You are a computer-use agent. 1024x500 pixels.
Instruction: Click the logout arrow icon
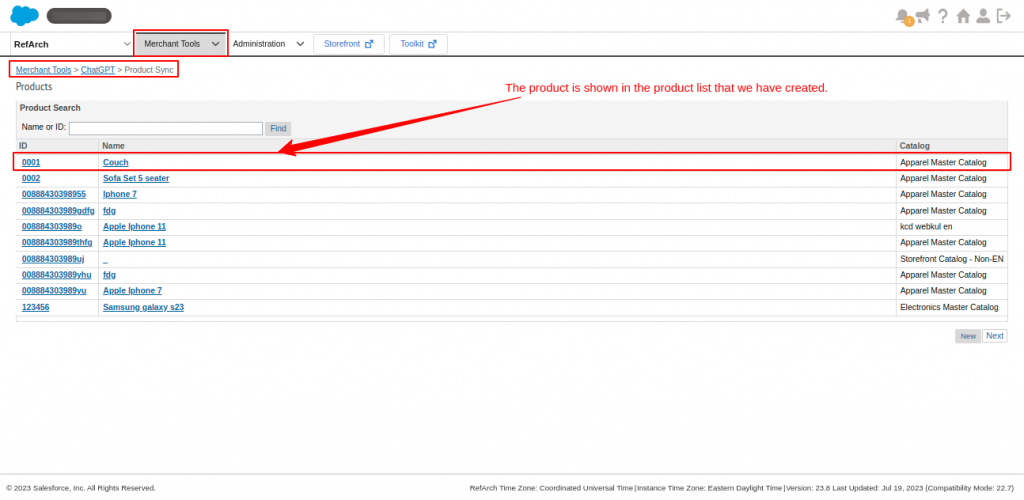tap(1004, 16)
